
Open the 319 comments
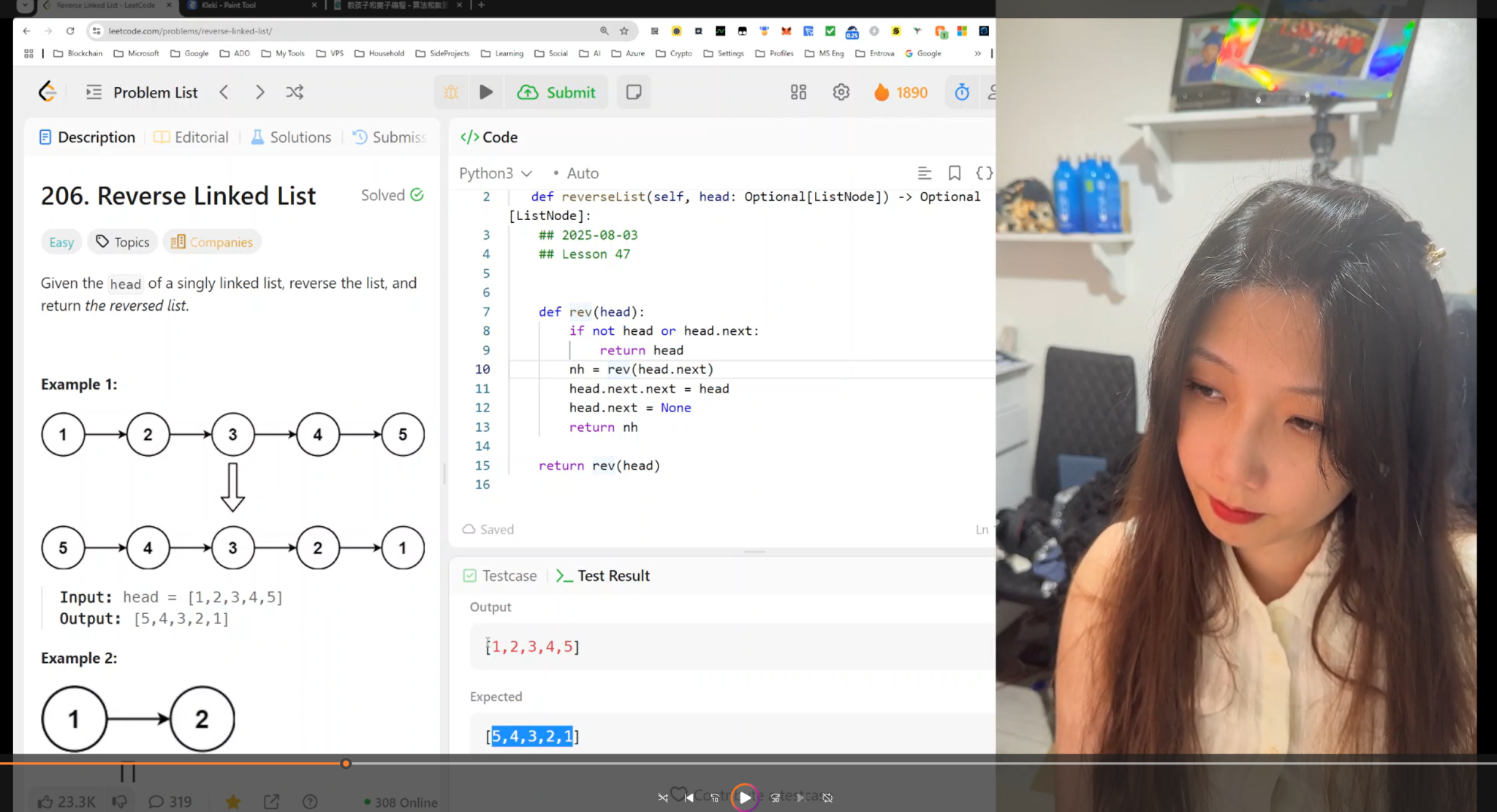click(x=170, y=802)
